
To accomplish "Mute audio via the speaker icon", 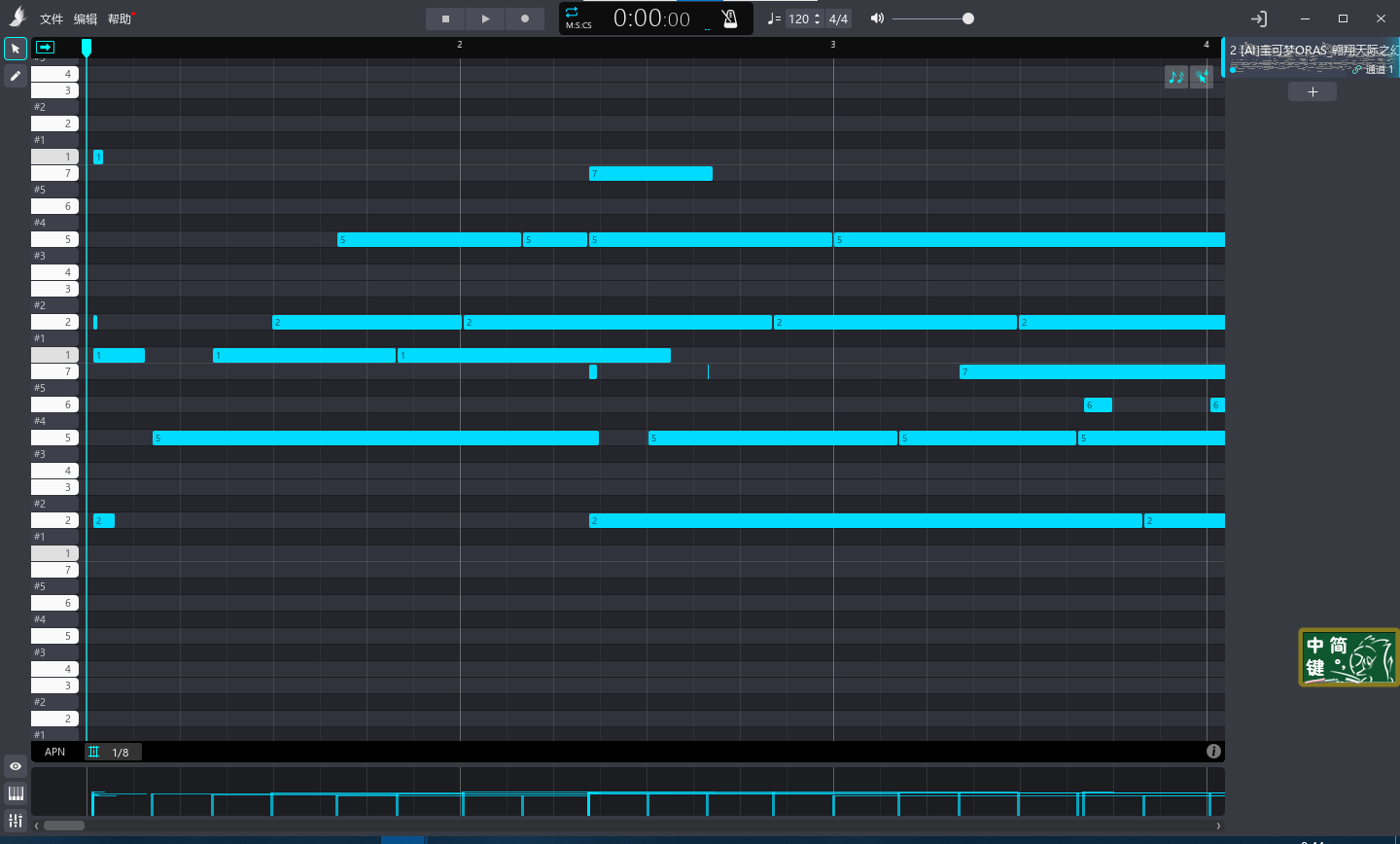I will point(877,18).
